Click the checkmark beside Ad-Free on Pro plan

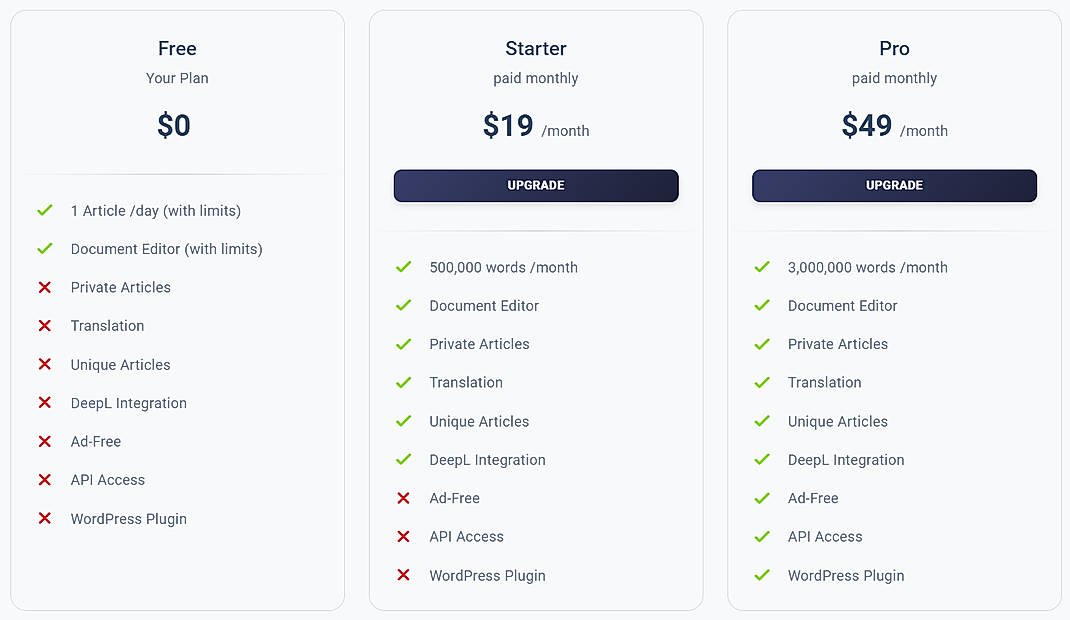762,498
